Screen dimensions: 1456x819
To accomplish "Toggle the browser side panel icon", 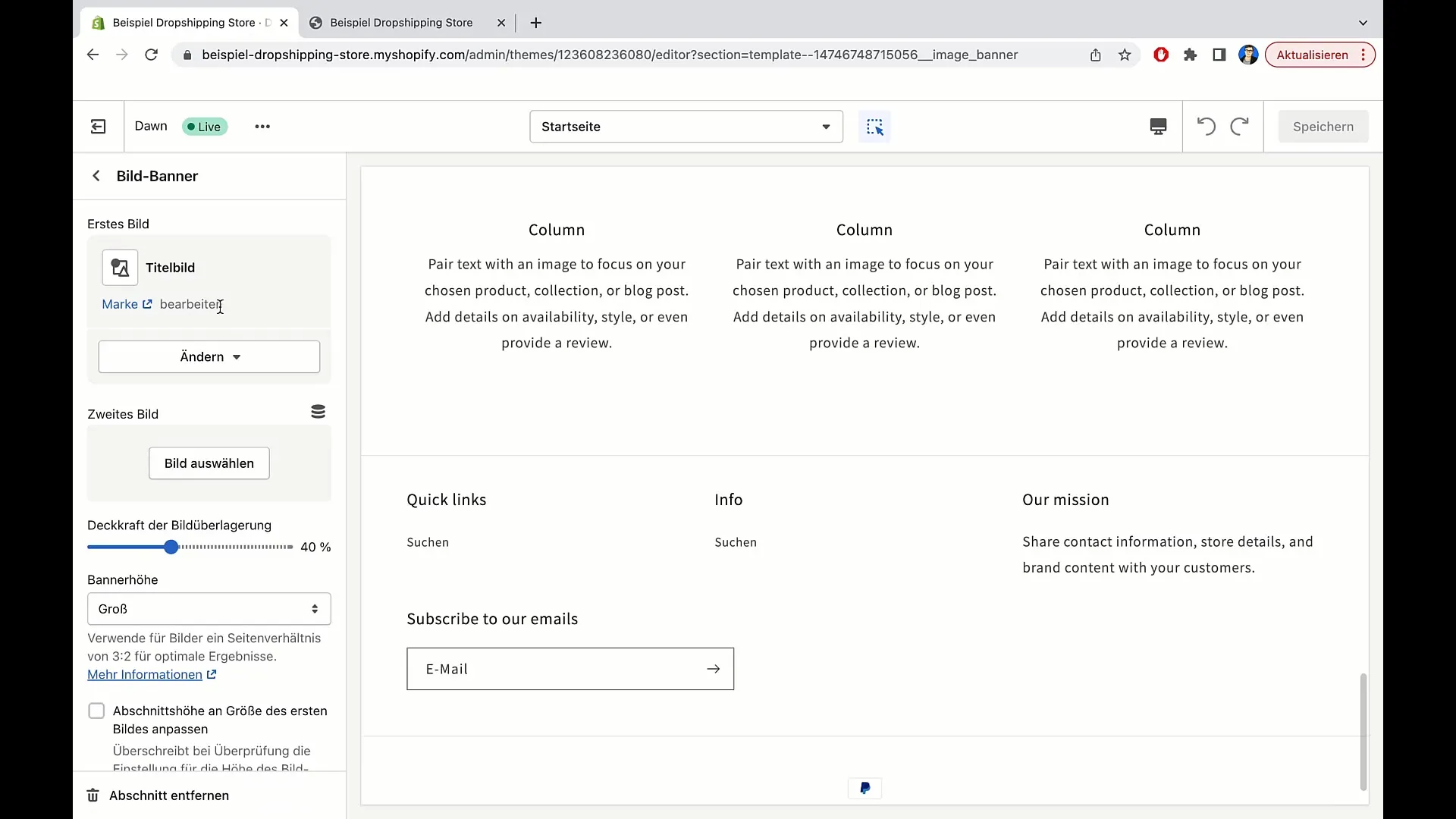I will [x=1219, y=55].
